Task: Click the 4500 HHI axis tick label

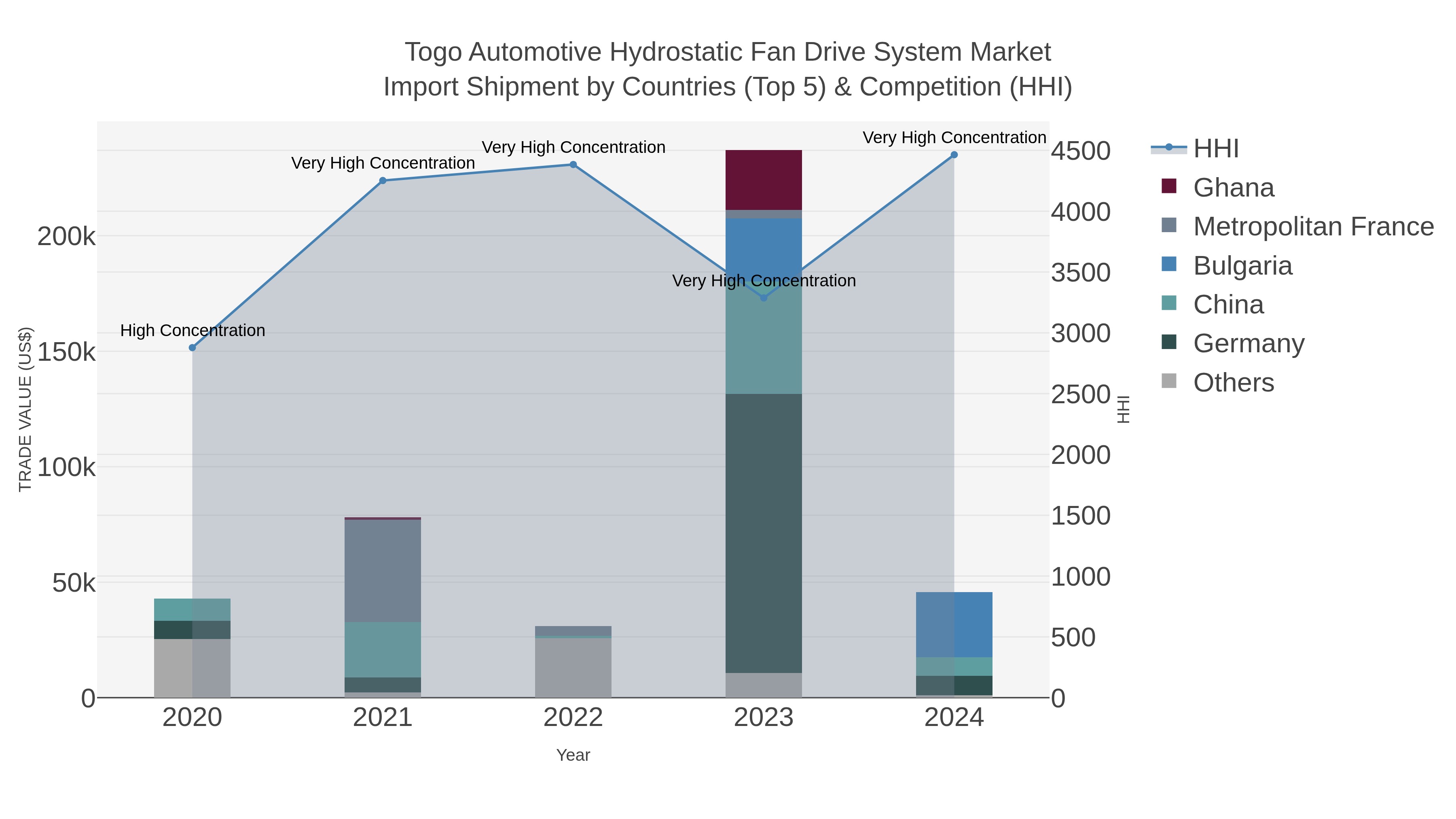Action: (1081, 151)
